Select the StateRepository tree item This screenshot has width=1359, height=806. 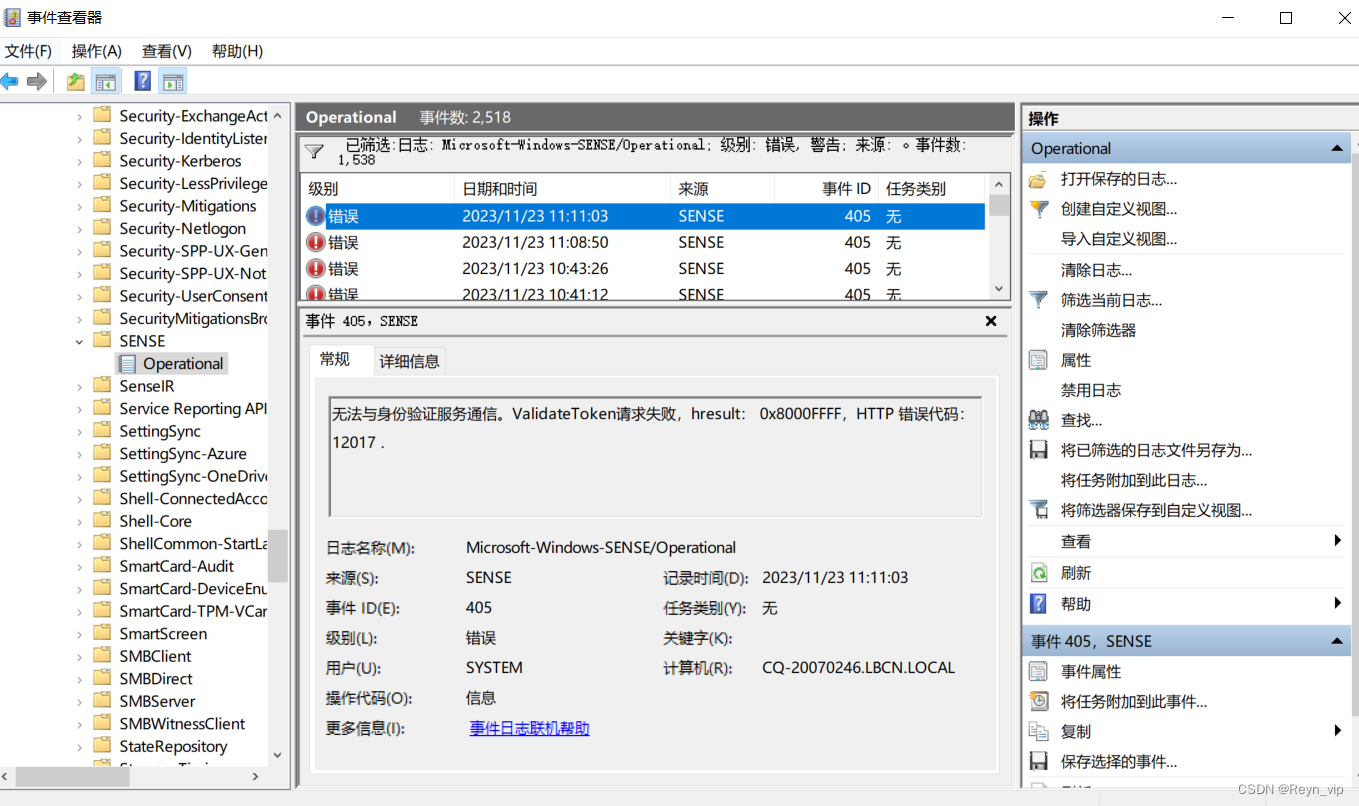(x=173, y=746)
